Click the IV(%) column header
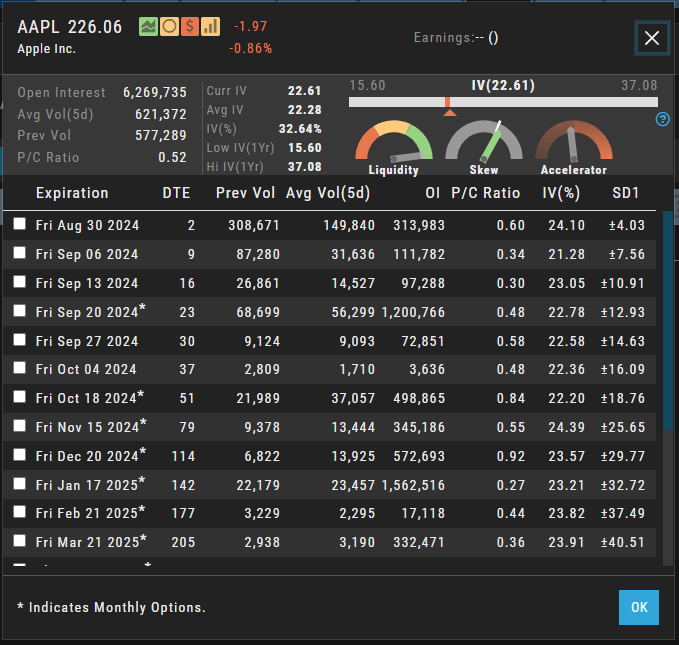Image resolution: width=679 pixels, height=645 pixels. click(x=561, y=193)
